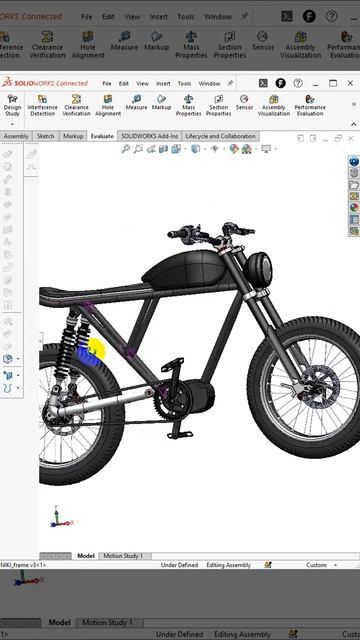The height and width of the screenshot is (640, 360).
Task: Open the View menu
Action: [x=142, y=83]
